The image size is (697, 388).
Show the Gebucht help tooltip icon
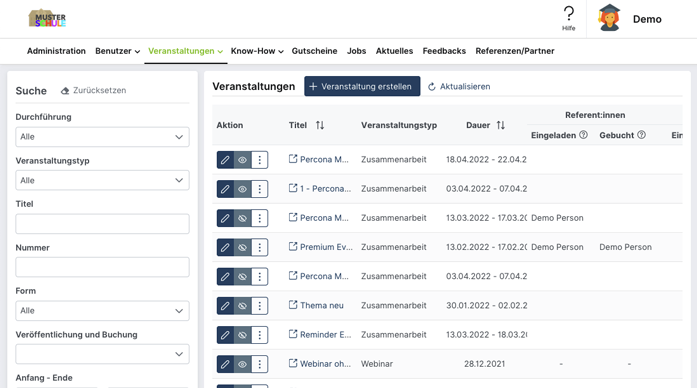tap(641, 135)
